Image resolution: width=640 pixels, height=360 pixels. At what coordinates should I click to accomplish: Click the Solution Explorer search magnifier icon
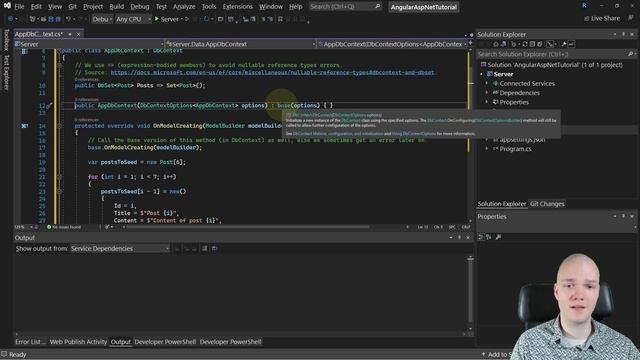pos(630,54)
